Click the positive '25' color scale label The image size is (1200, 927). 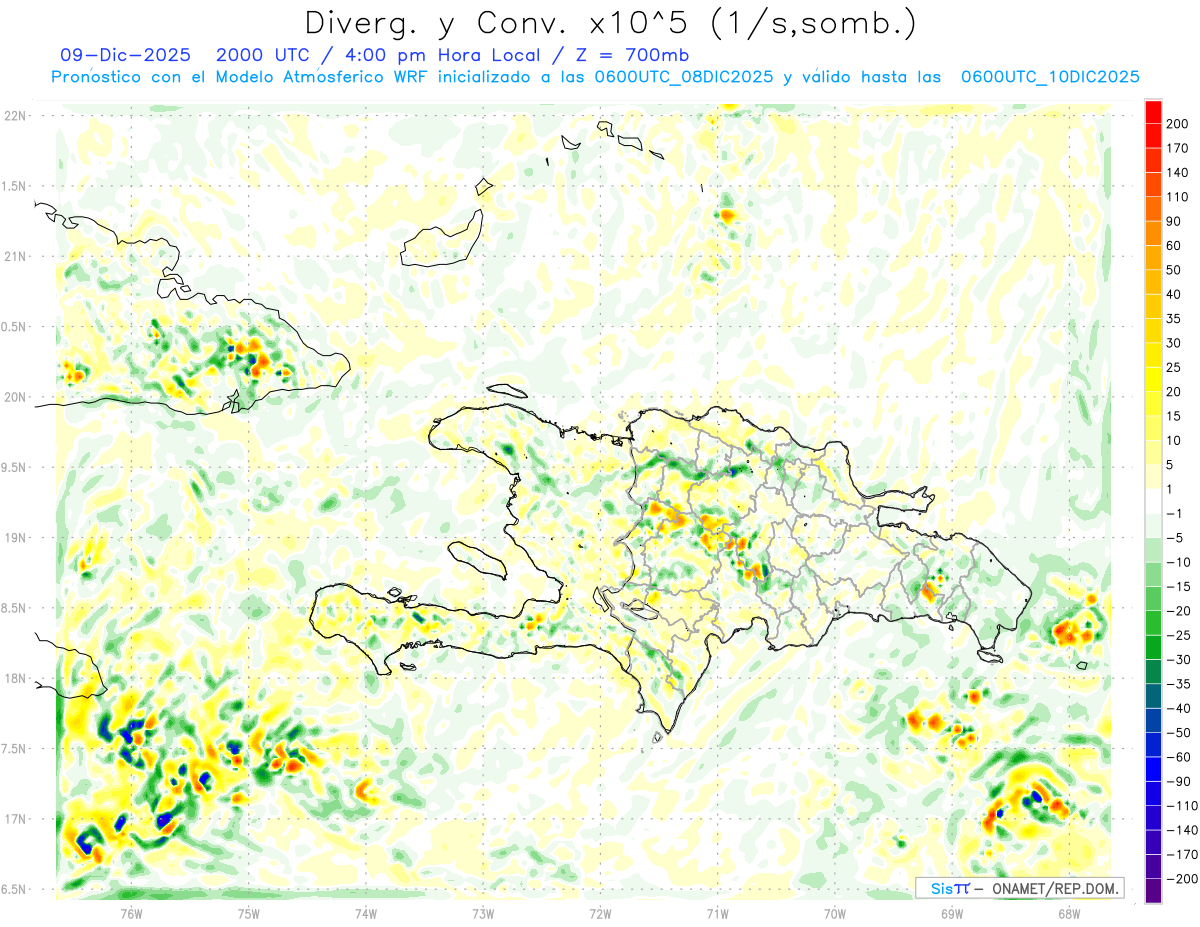click(1175, 368)
